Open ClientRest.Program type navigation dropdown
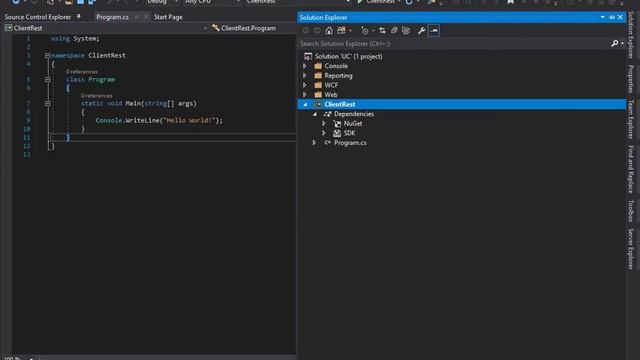The height and width of the screenshot is (360, 640). (x=249, y=28)
